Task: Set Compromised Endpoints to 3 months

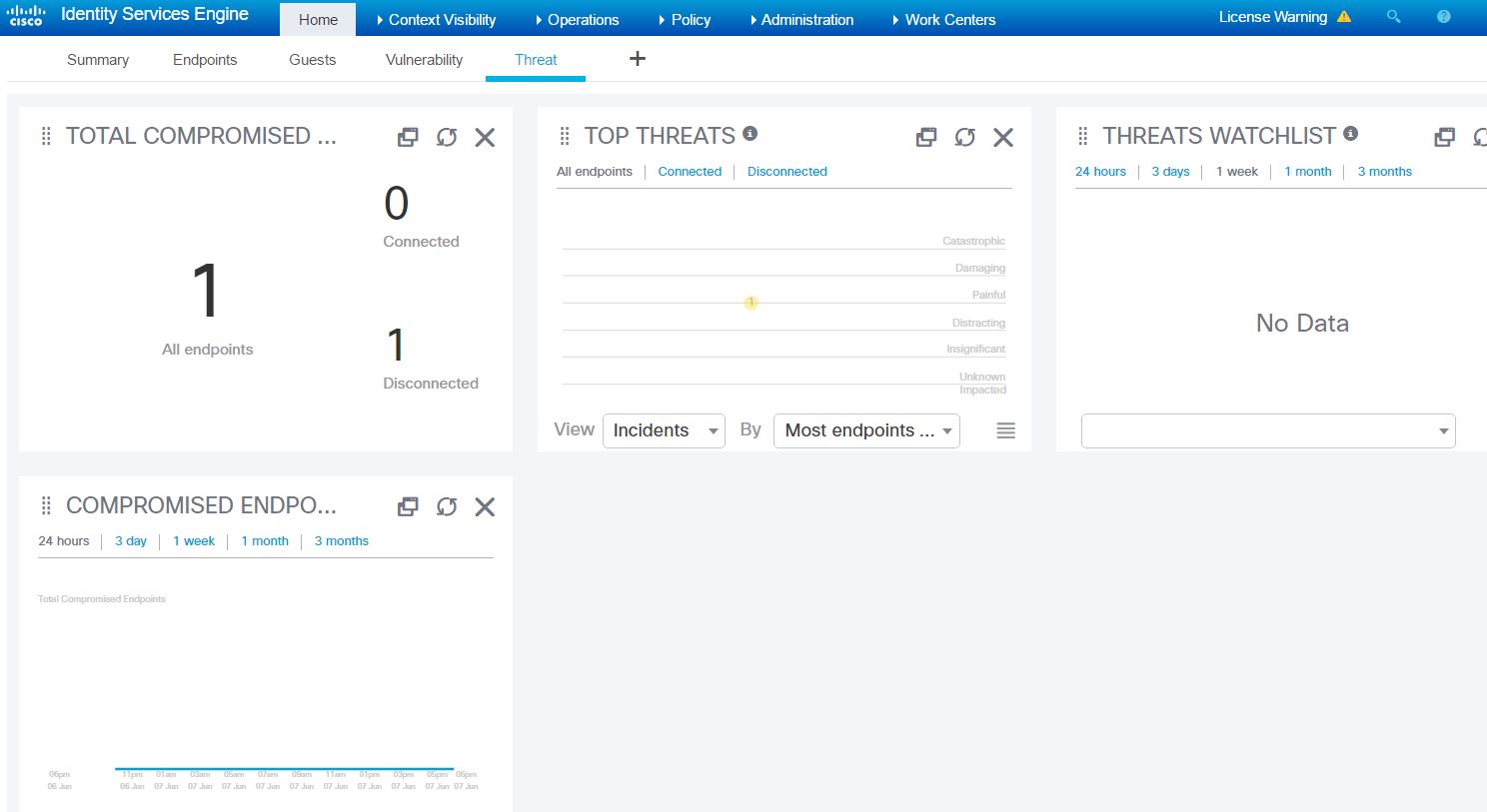Action: click(342, 541)
